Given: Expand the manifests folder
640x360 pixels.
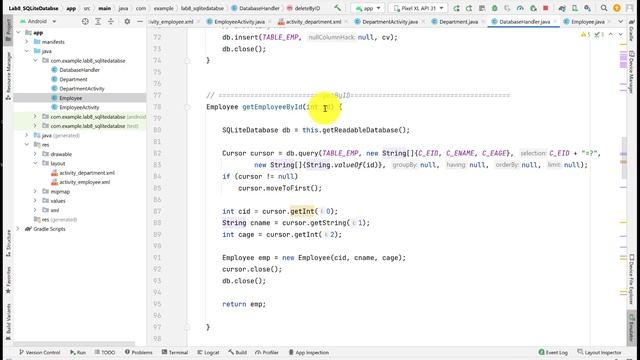Looking at the screenshot, I should click(27, 42).
